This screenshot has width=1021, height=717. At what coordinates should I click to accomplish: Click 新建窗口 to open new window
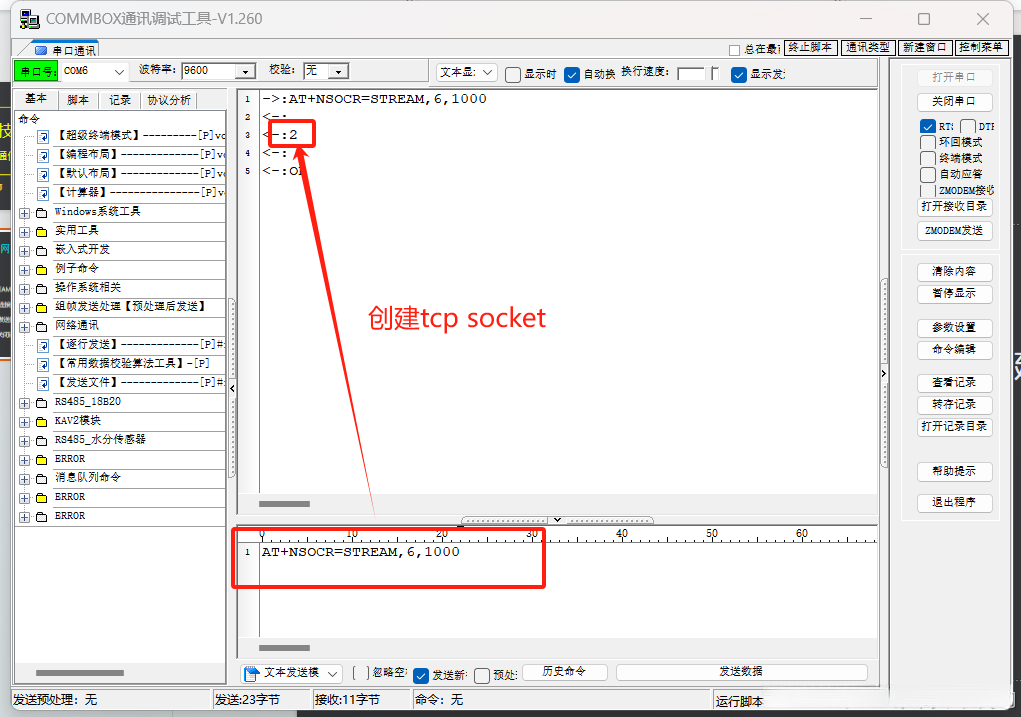(x=924, y=48)
